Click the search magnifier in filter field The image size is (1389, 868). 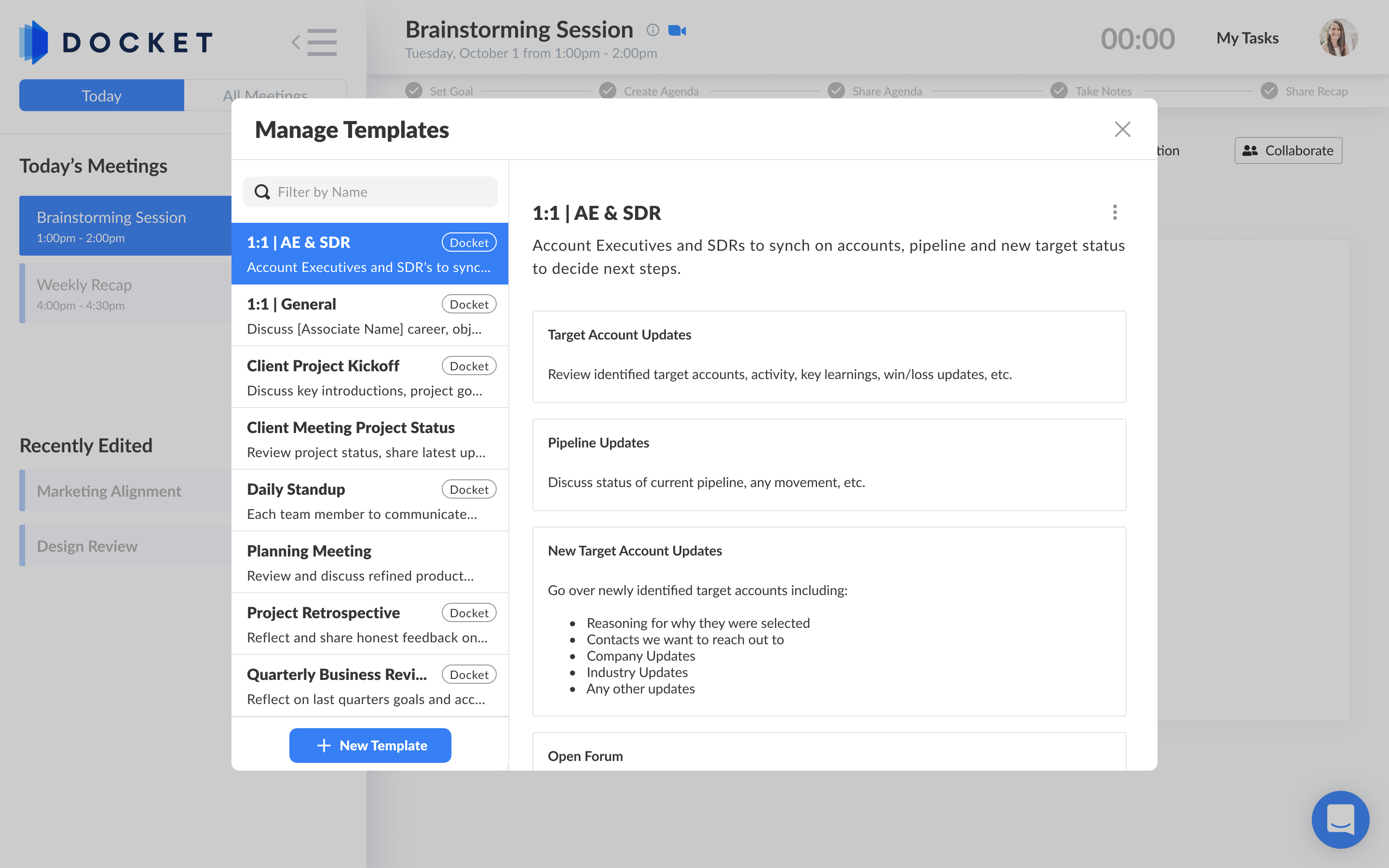point(262,192)
